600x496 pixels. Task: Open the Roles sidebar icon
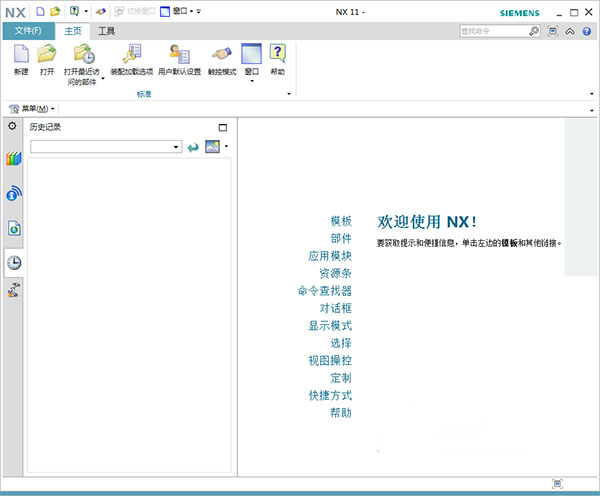(x=14, y=290)
